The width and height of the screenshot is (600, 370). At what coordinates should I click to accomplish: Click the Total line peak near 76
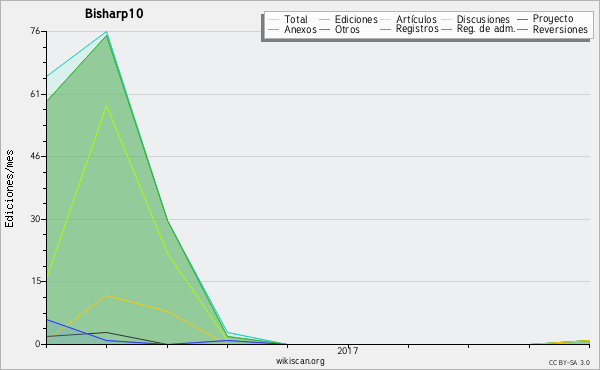click(x=106, y=32)
